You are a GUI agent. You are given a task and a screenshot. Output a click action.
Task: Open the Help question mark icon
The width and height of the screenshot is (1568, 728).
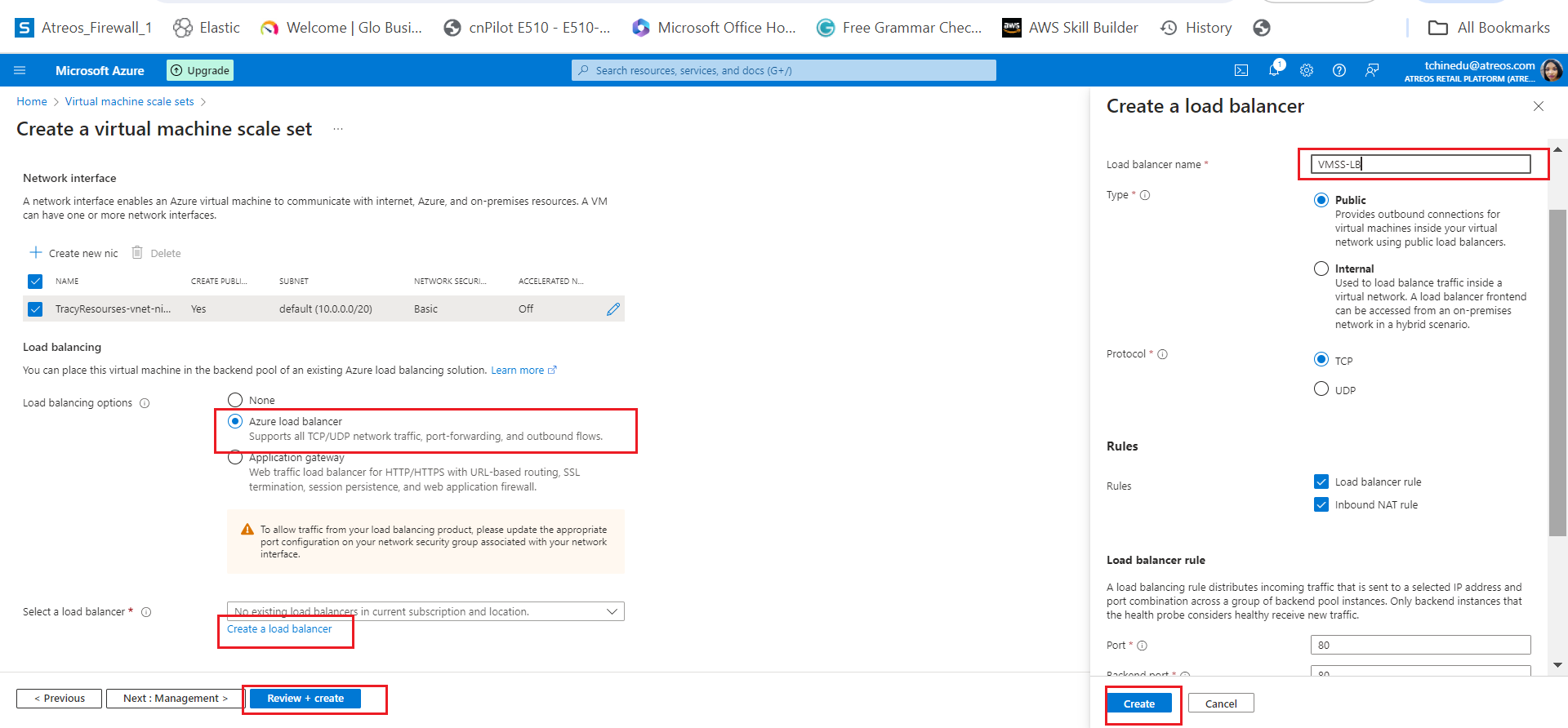(x=1339, y=71)
